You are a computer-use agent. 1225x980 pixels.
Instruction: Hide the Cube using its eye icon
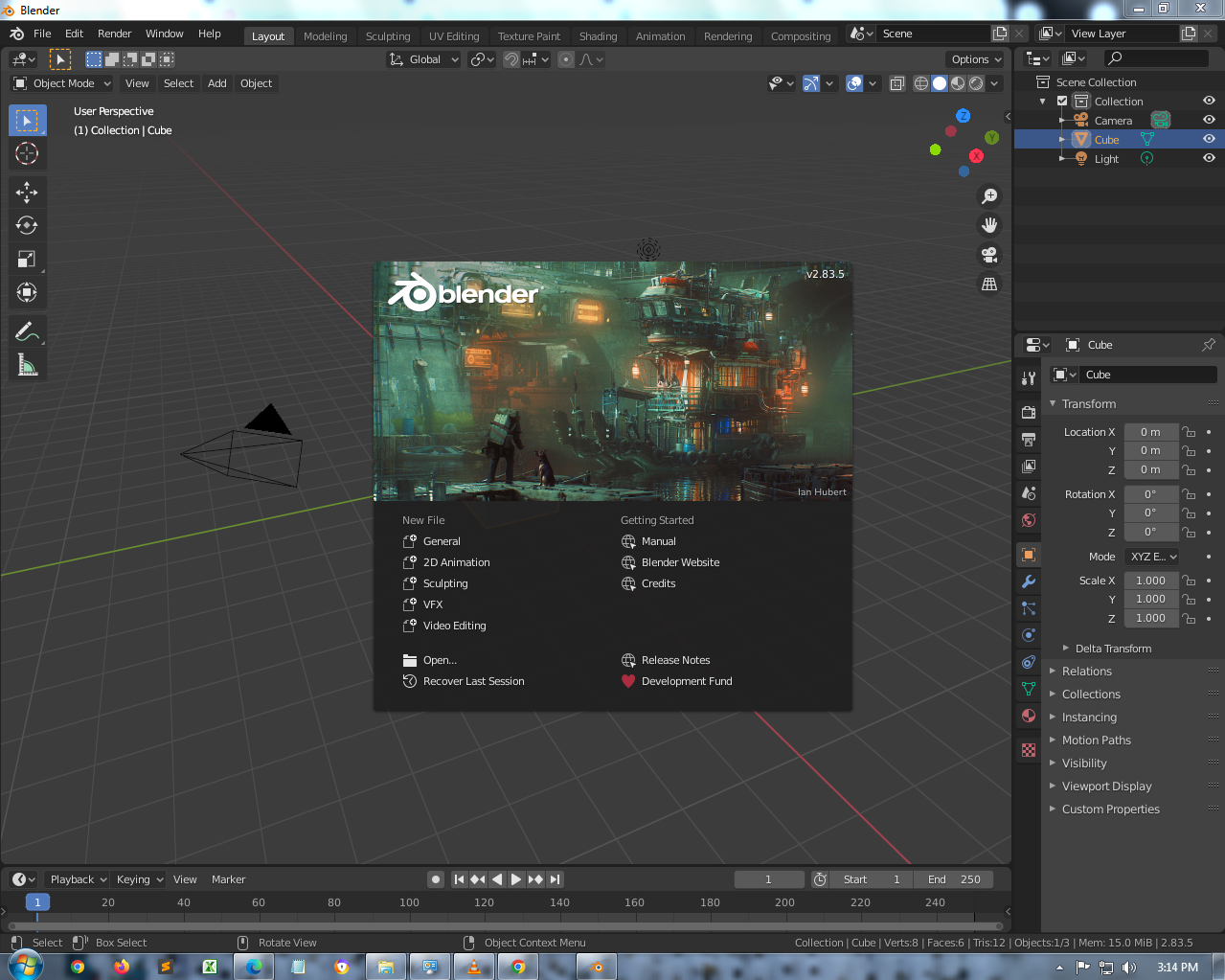point(1209,139)
